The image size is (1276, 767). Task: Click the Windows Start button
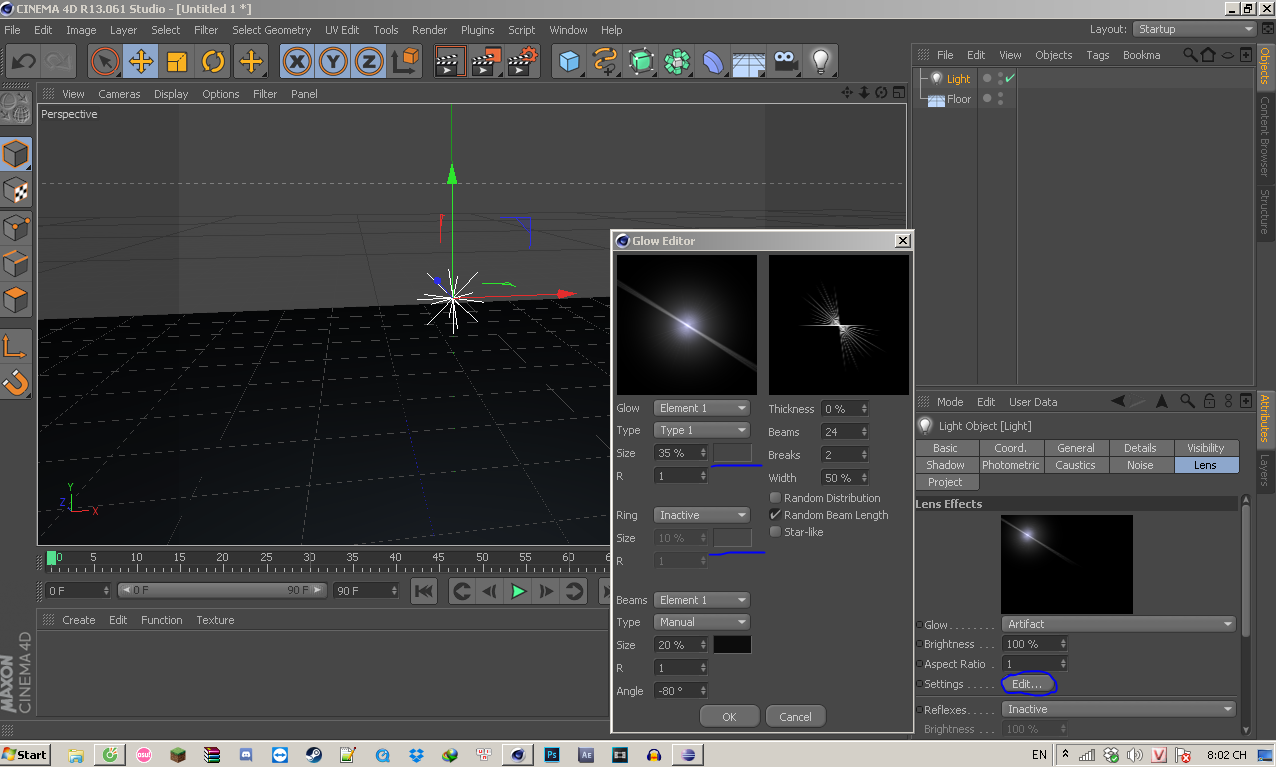tap(26, 754)
